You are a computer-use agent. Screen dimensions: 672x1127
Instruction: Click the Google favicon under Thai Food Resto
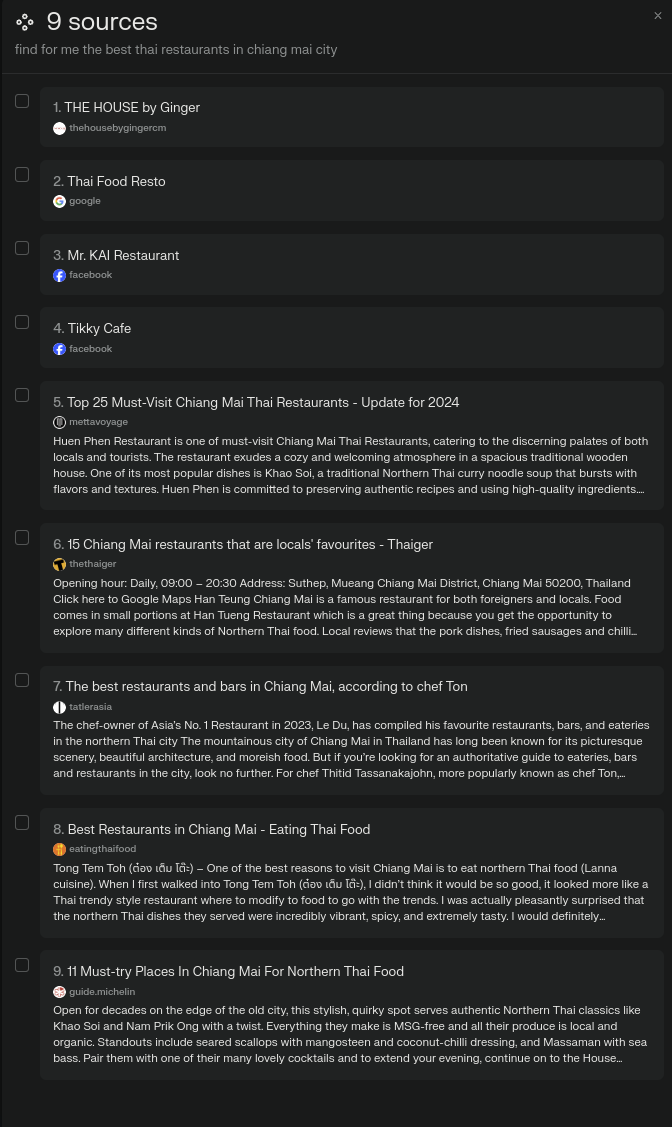point(60,201)
